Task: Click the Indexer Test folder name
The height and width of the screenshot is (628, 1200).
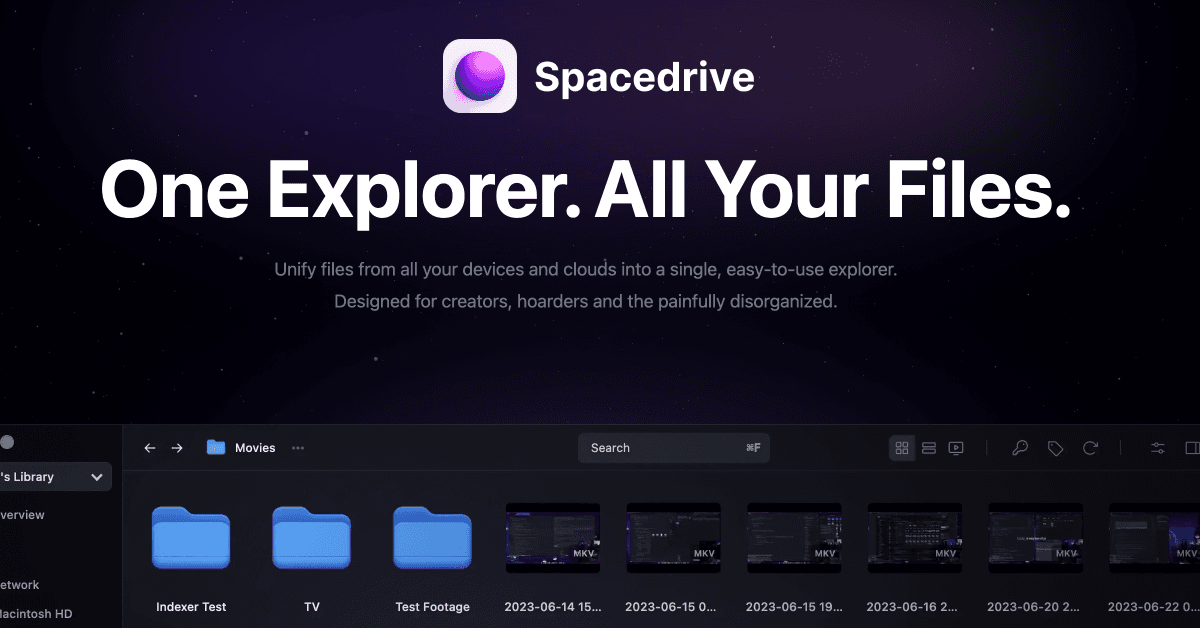Action: coord(191,607)
